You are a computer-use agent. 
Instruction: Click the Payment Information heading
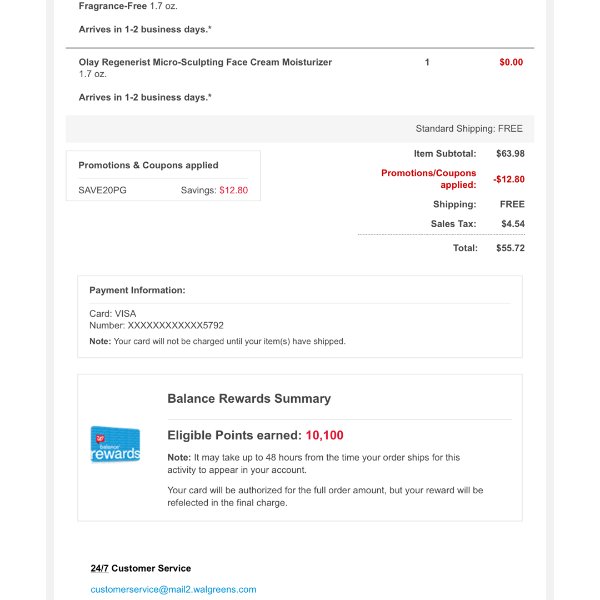(x=137, y=290)
